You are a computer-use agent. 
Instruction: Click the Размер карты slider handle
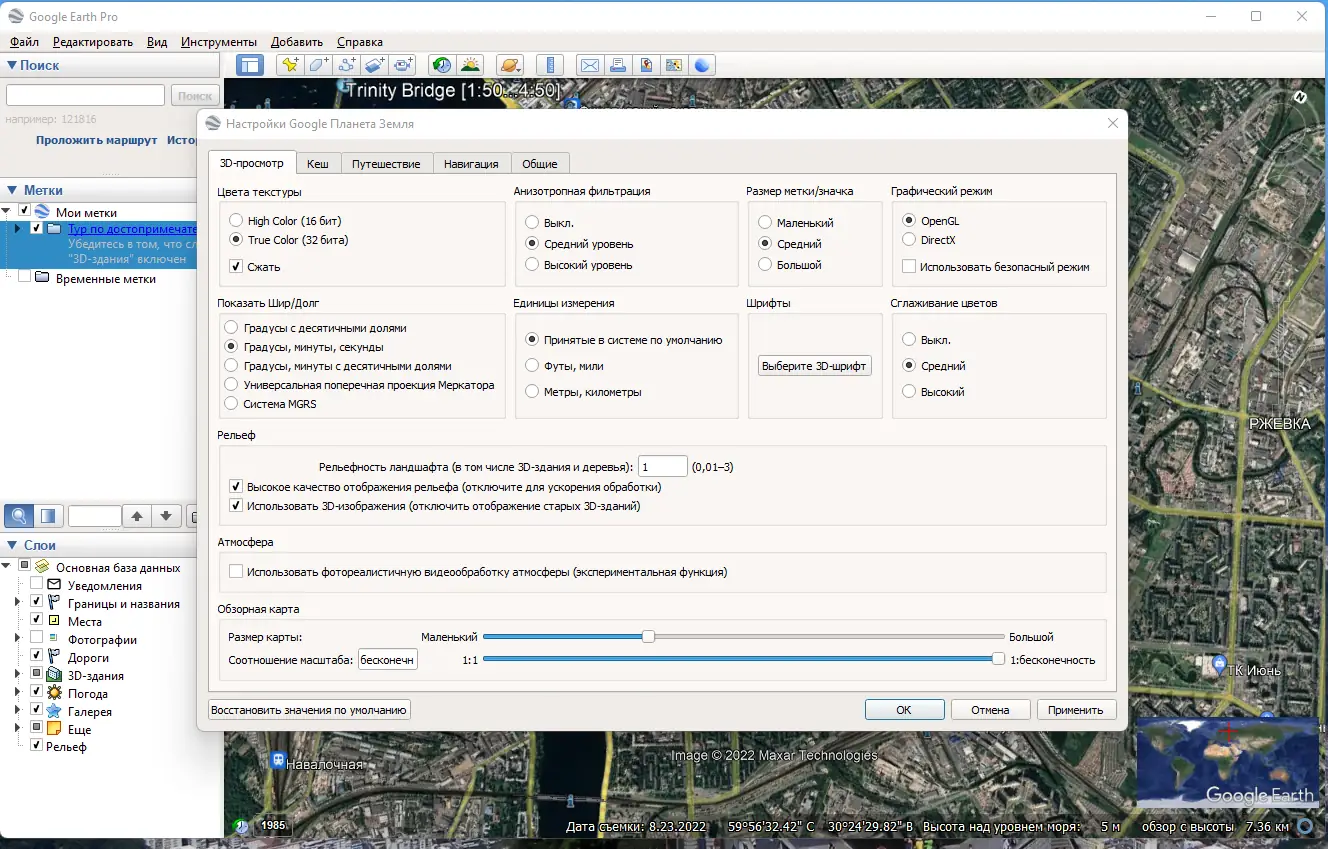pos(648,637)
